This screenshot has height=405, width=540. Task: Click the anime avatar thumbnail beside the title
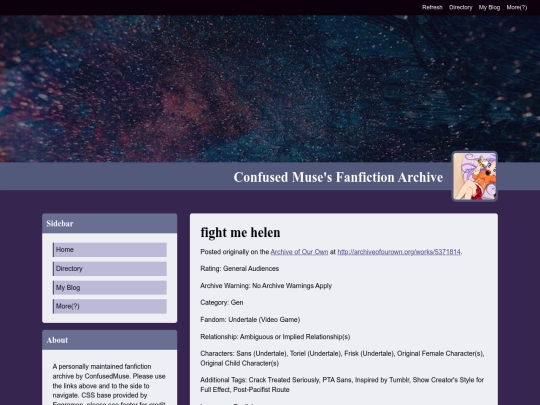(475, 176)
